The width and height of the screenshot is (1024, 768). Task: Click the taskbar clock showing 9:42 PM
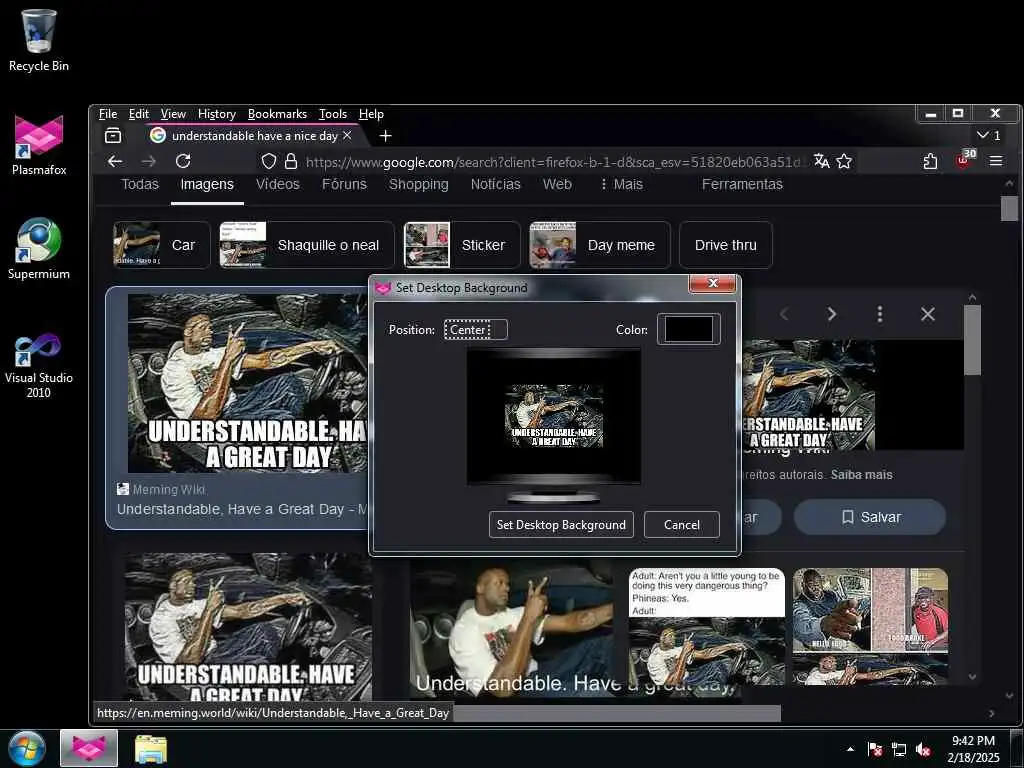coord(973,749)
